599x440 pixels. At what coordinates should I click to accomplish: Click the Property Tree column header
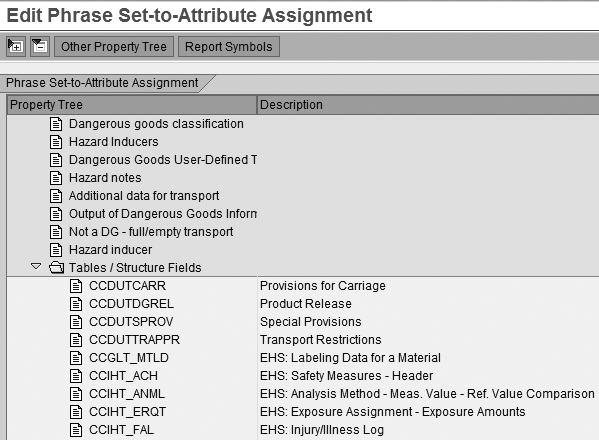(132, 105)
